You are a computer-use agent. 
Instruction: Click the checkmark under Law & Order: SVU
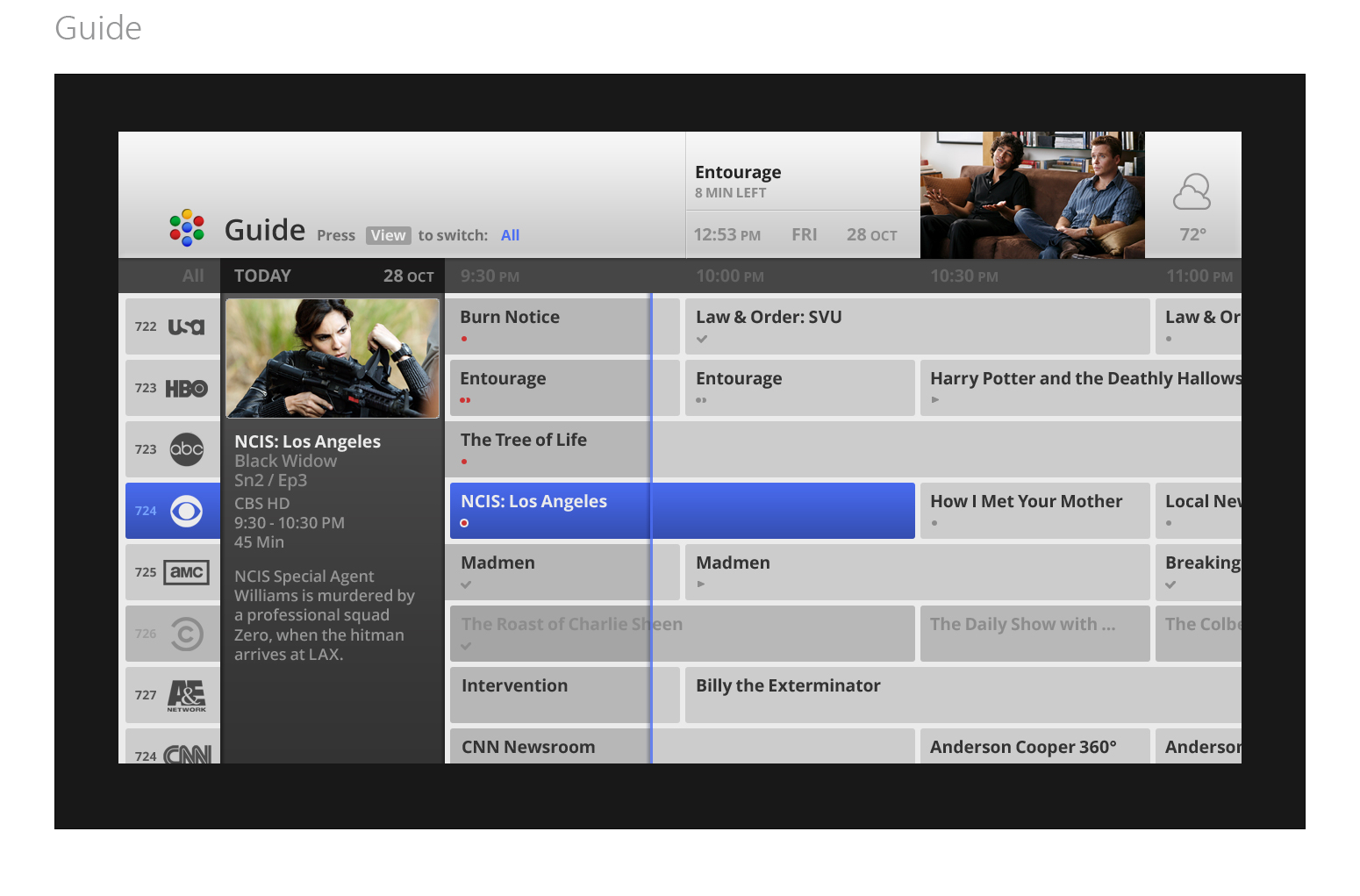(702, 339)
